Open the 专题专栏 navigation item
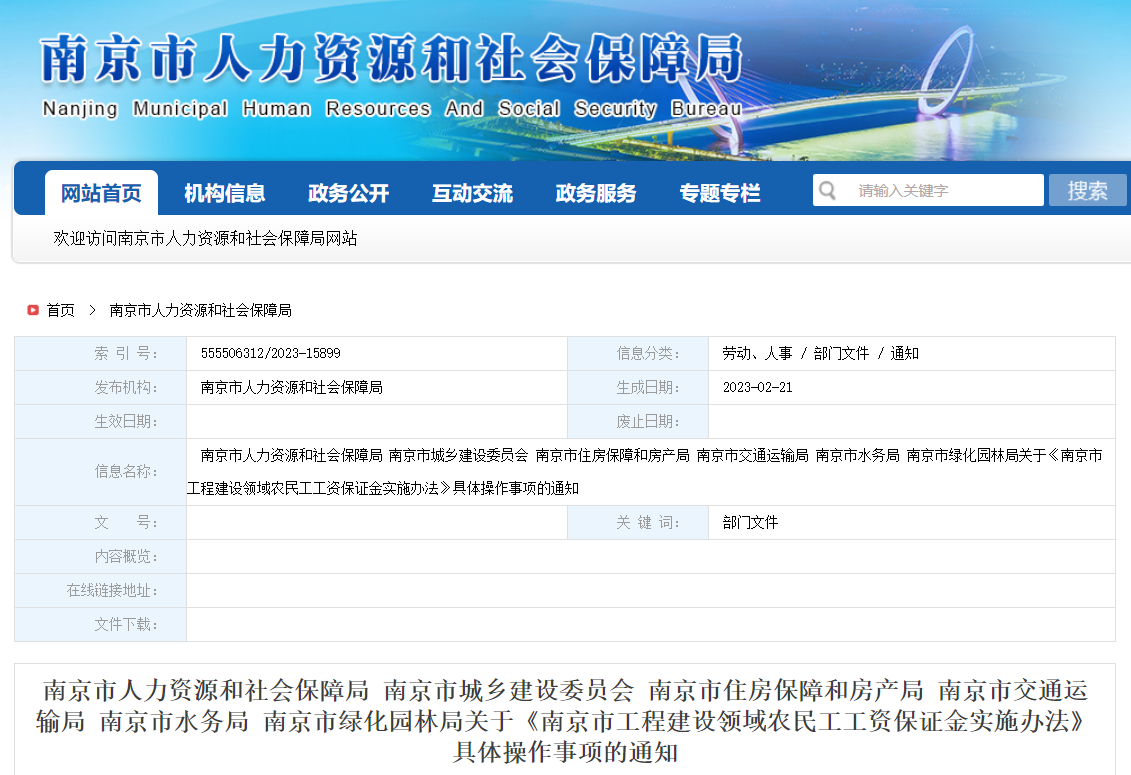 pyautogui.click(x=720, y=193)
